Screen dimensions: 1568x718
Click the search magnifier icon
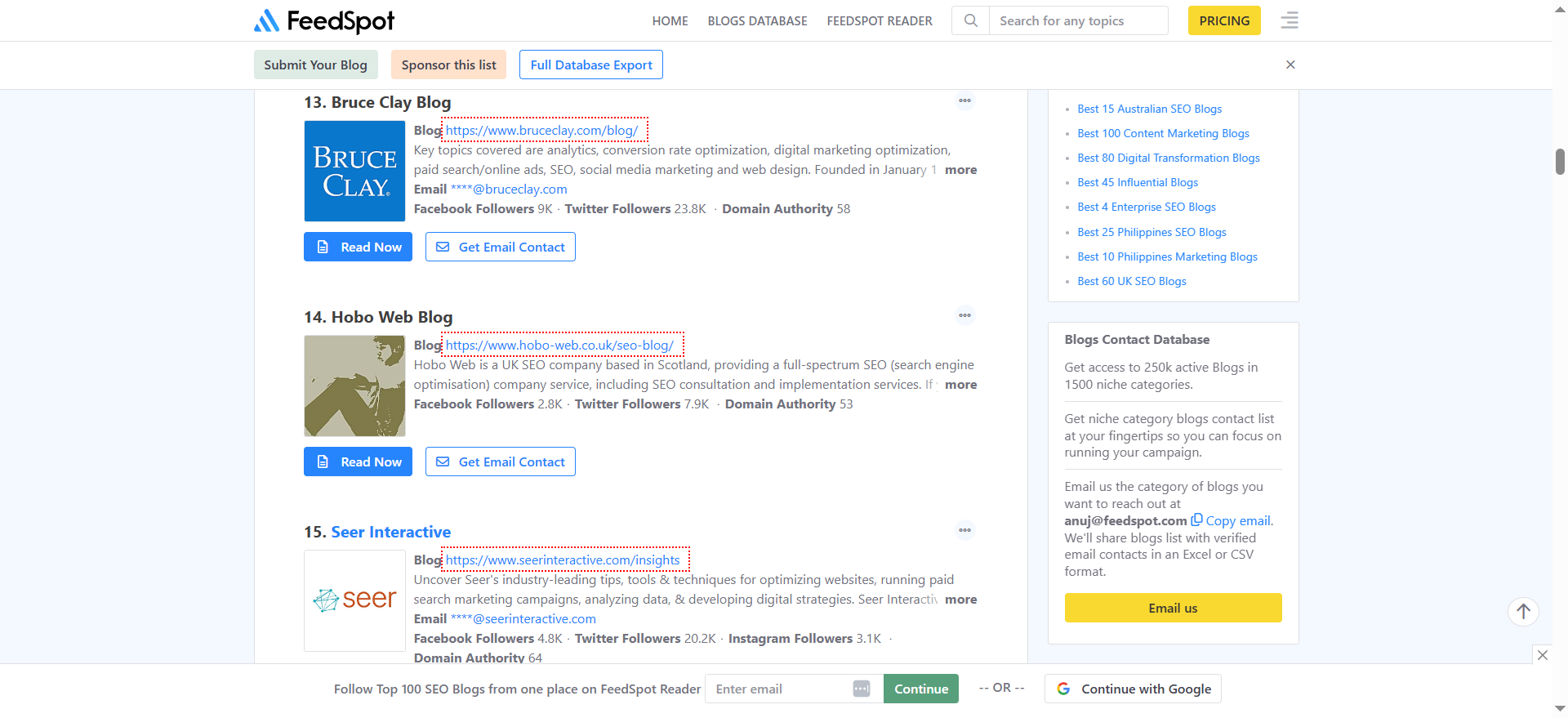(970, 20)
